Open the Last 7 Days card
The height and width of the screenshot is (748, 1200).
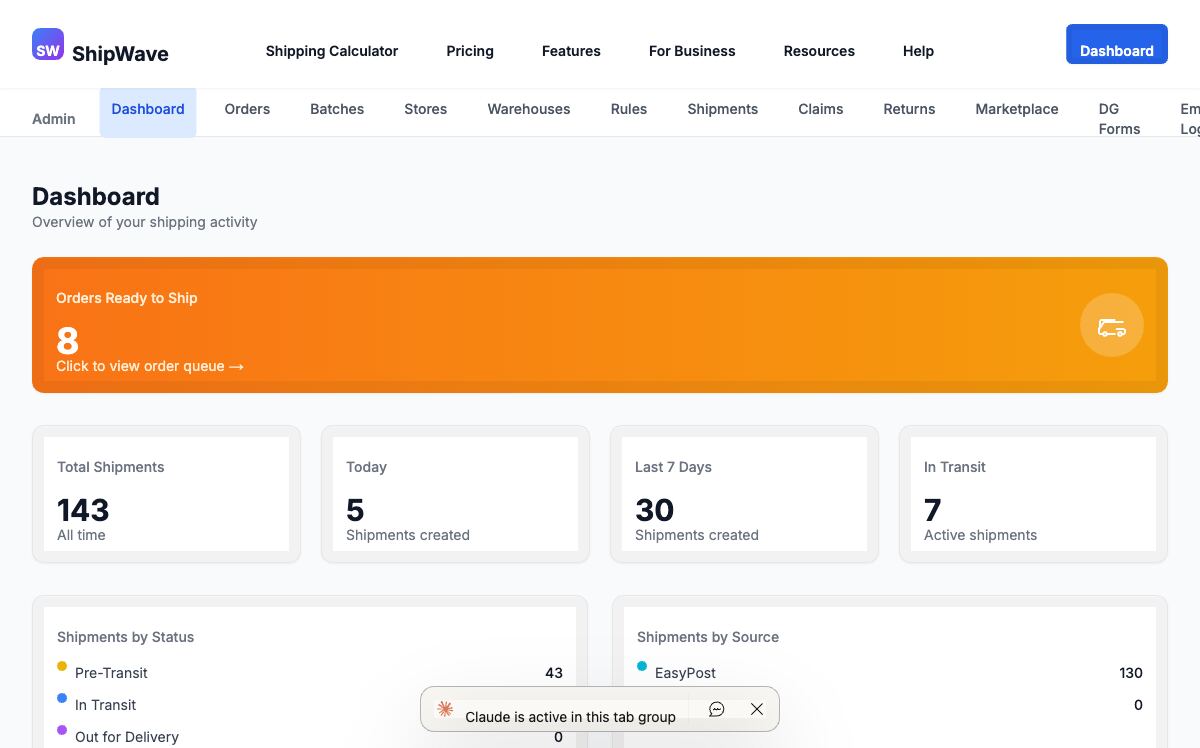[744, 494]
